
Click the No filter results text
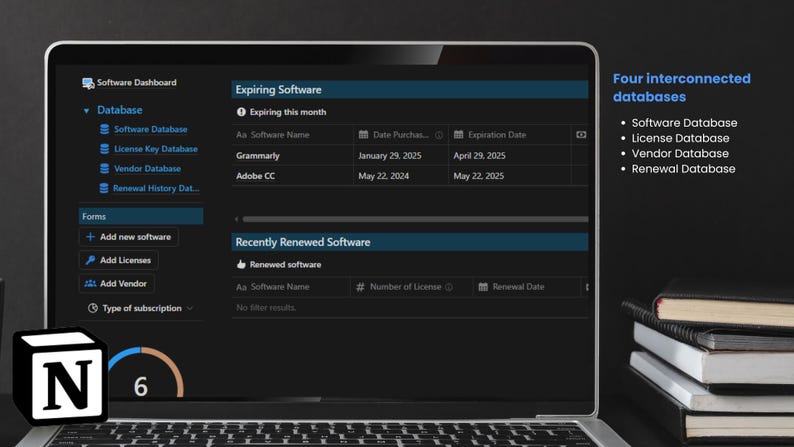[x=266, y=307]
